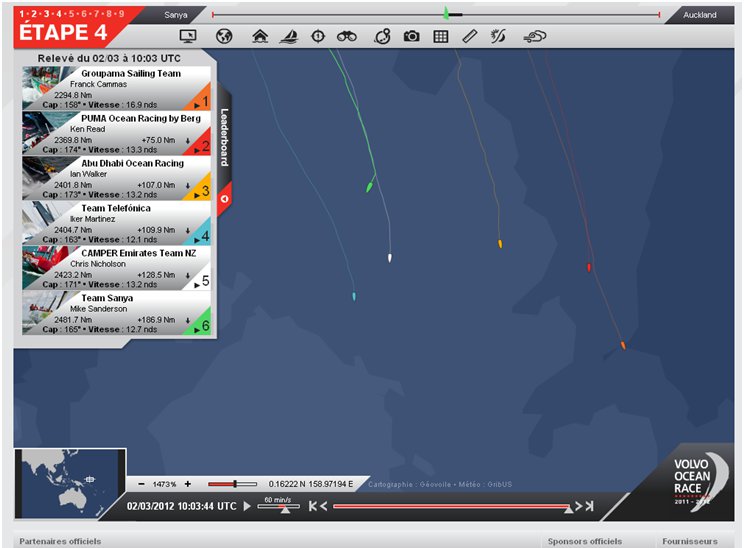Select the Abu Dhabi Ocean Racing card
745x548 pixels.
click(x=116, y=178)
